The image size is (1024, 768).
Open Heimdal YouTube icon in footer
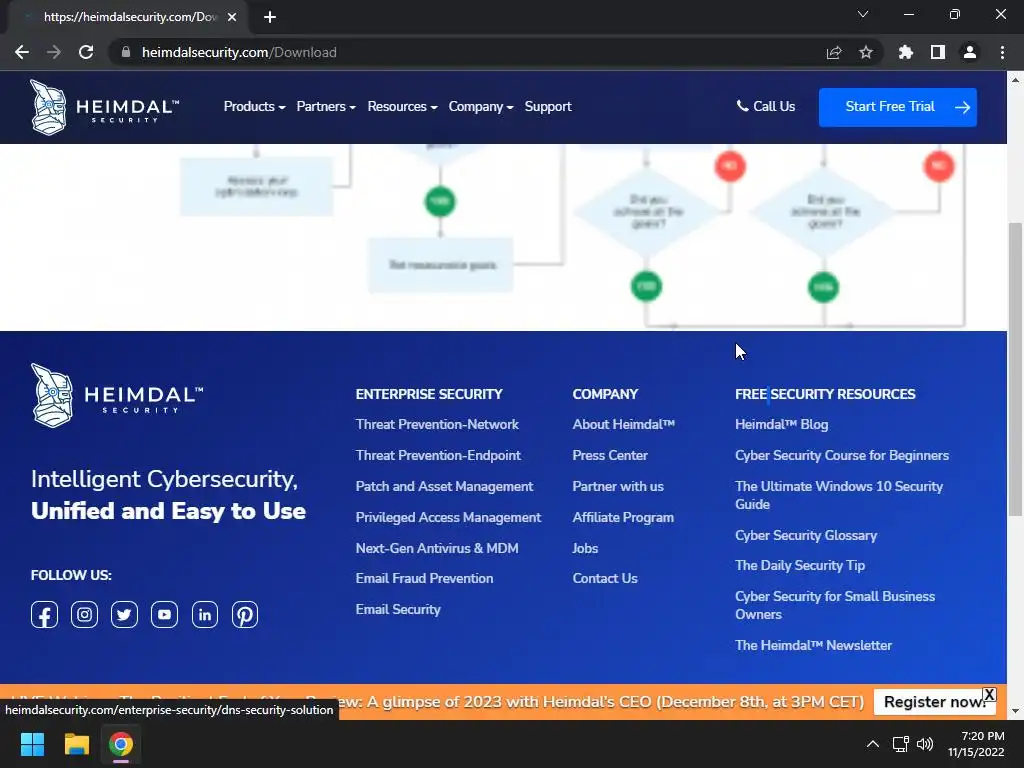[165, 615]
